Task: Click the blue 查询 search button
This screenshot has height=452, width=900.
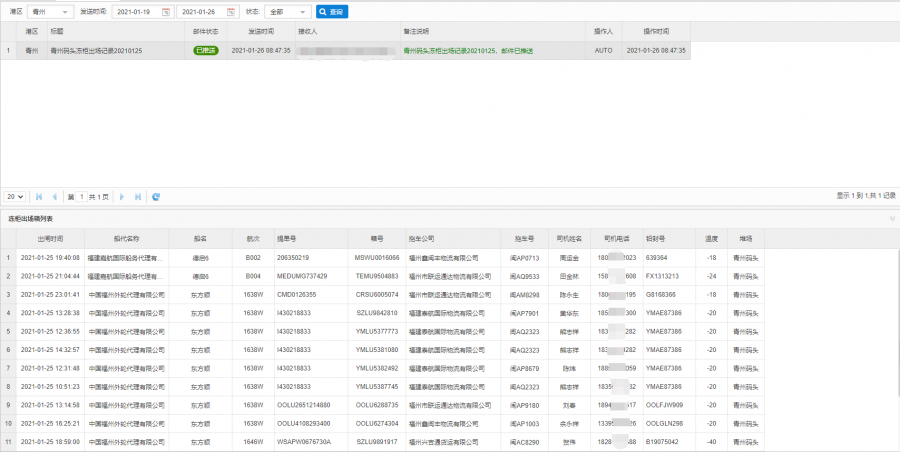Action: (332, 12)
